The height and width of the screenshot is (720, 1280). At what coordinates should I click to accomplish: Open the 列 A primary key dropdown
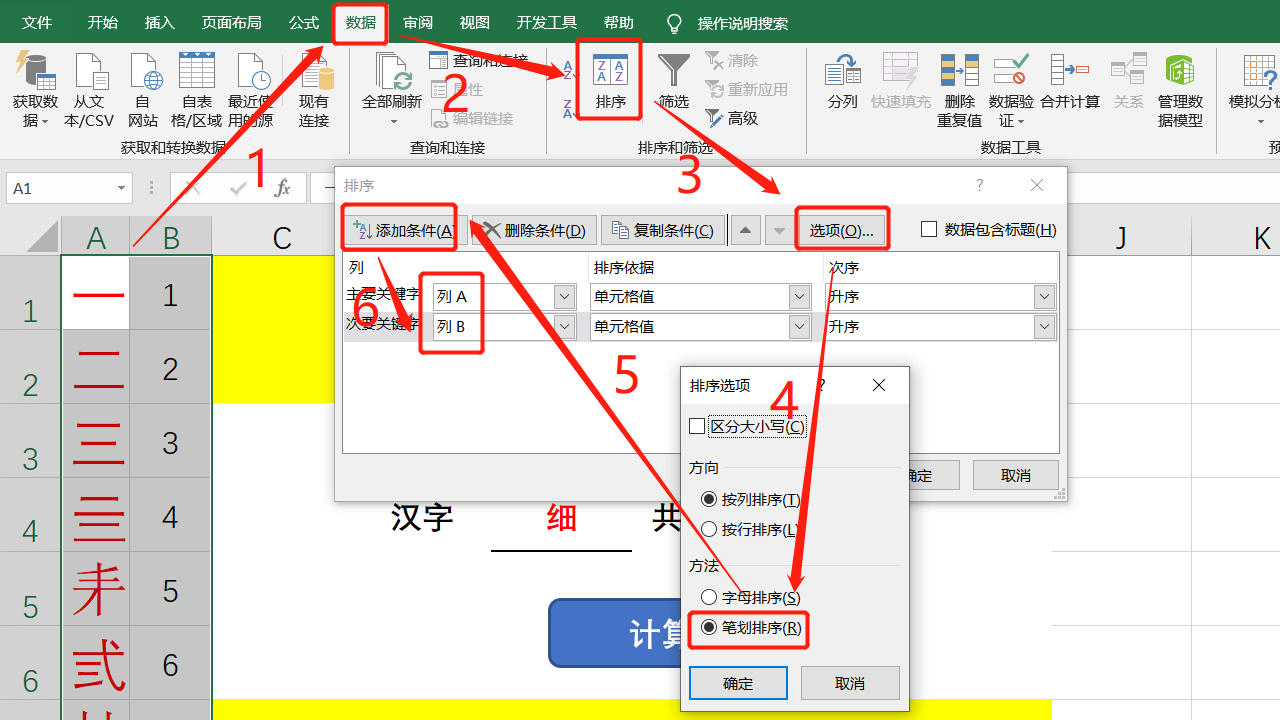(x=565, y=296)
